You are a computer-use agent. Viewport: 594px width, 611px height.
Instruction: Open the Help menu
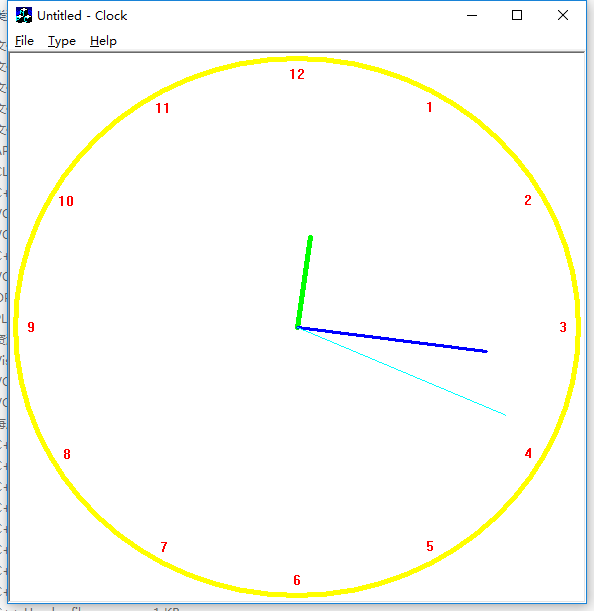pyautogui.click(x=103, y=41)
